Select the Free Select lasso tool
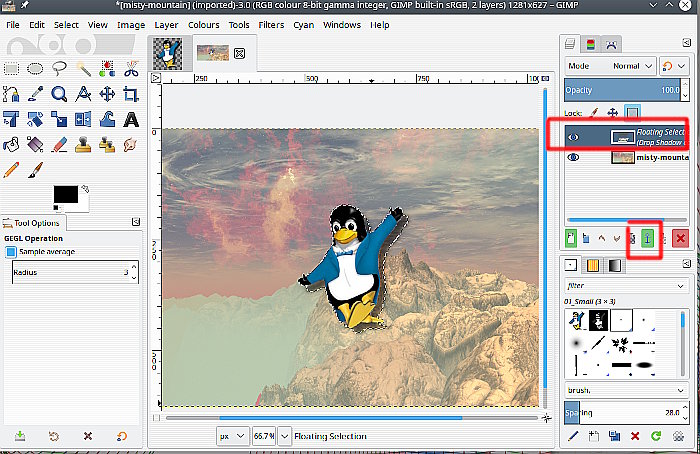This screenshot has height=454, width=700. coord(59,68)
